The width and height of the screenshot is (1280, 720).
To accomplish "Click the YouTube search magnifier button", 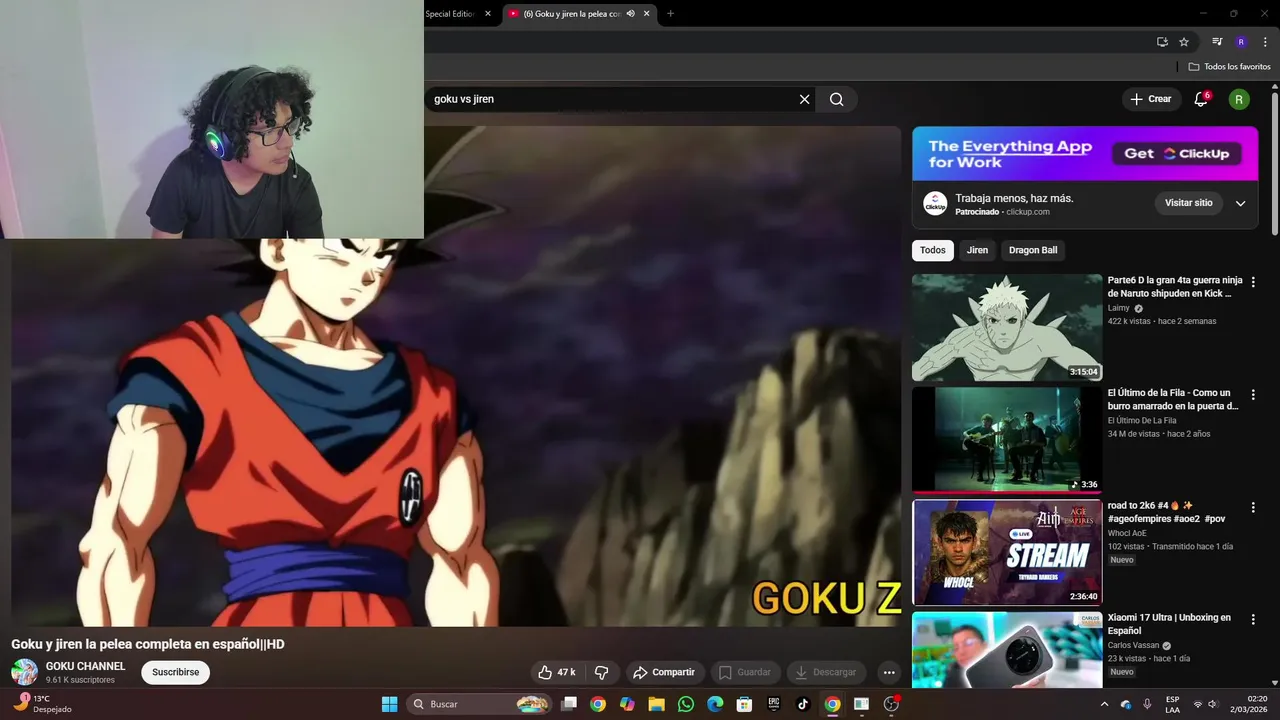I will tap(837, 99).
